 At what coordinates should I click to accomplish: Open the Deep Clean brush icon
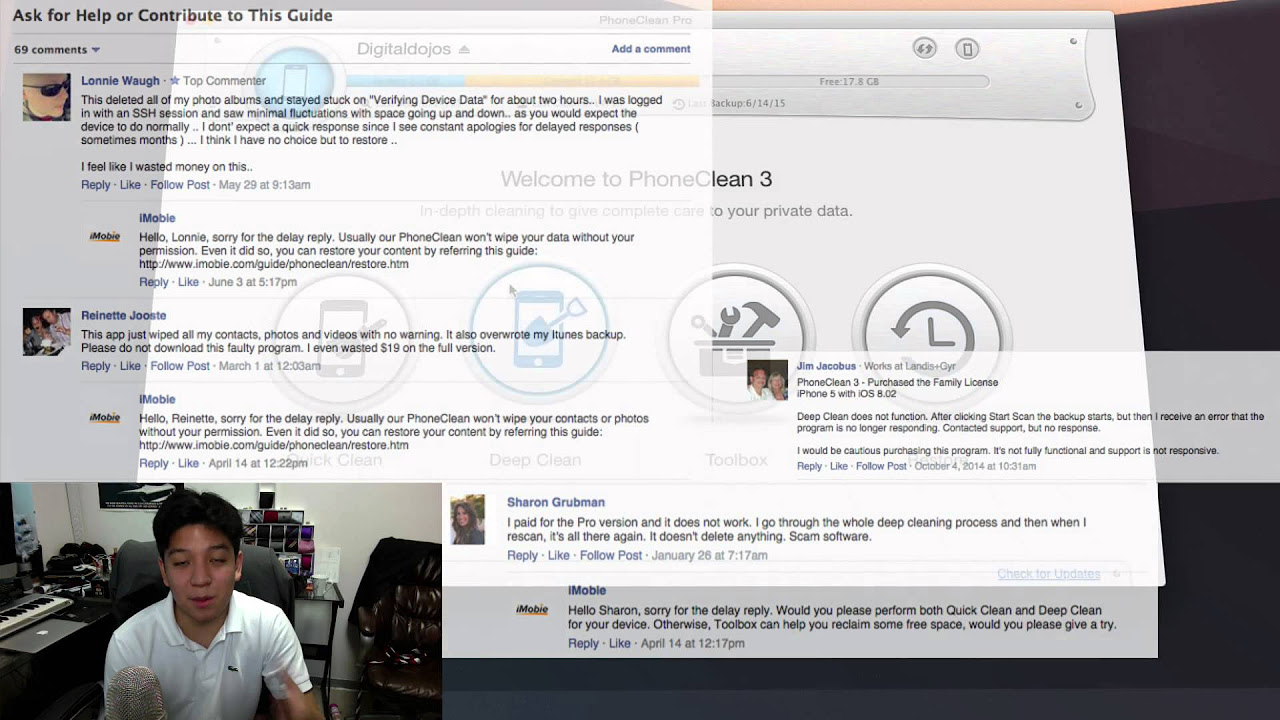tap(538, 331)
